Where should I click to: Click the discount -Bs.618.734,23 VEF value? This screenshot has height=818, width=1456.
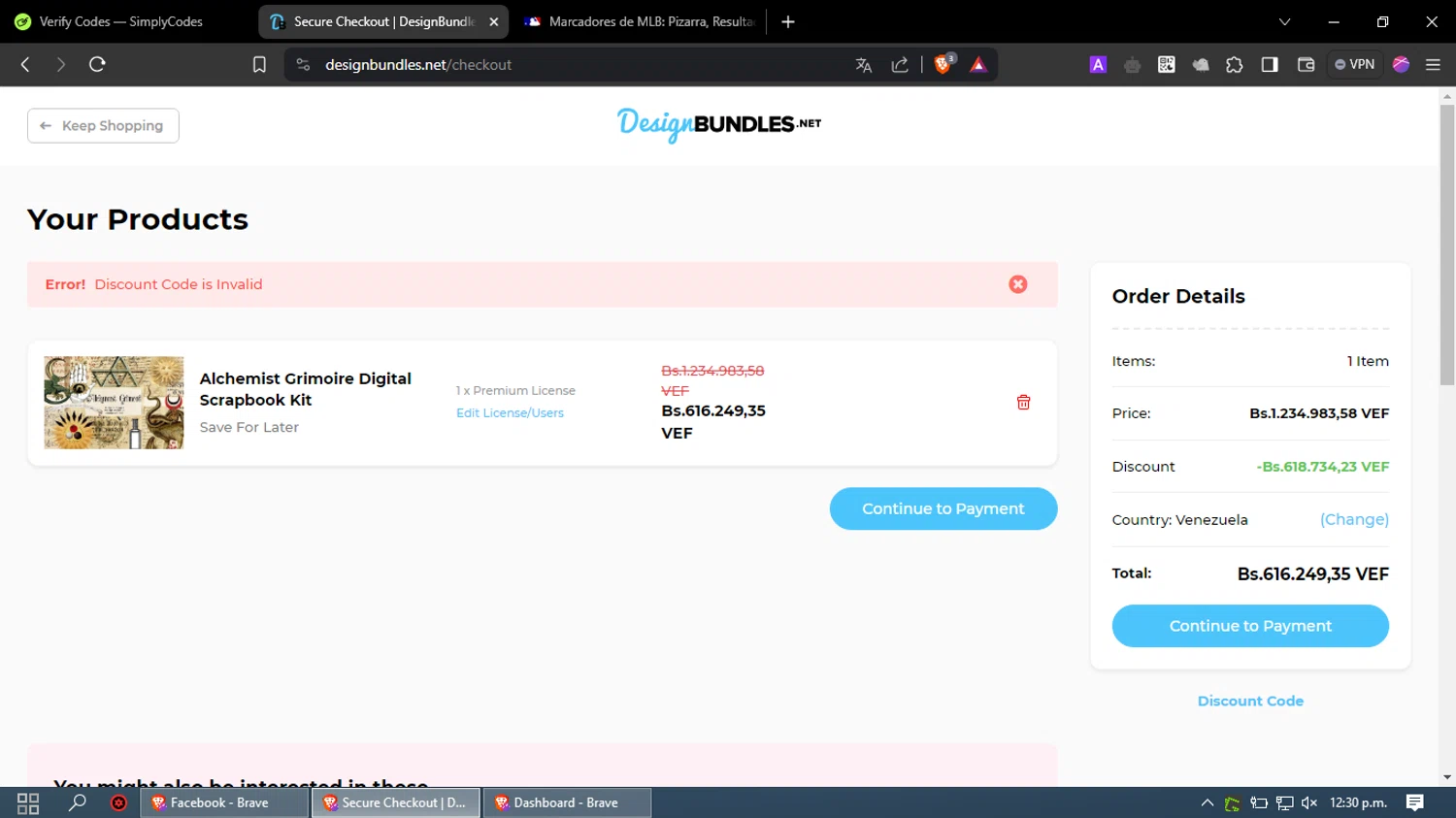(1322, 466)
